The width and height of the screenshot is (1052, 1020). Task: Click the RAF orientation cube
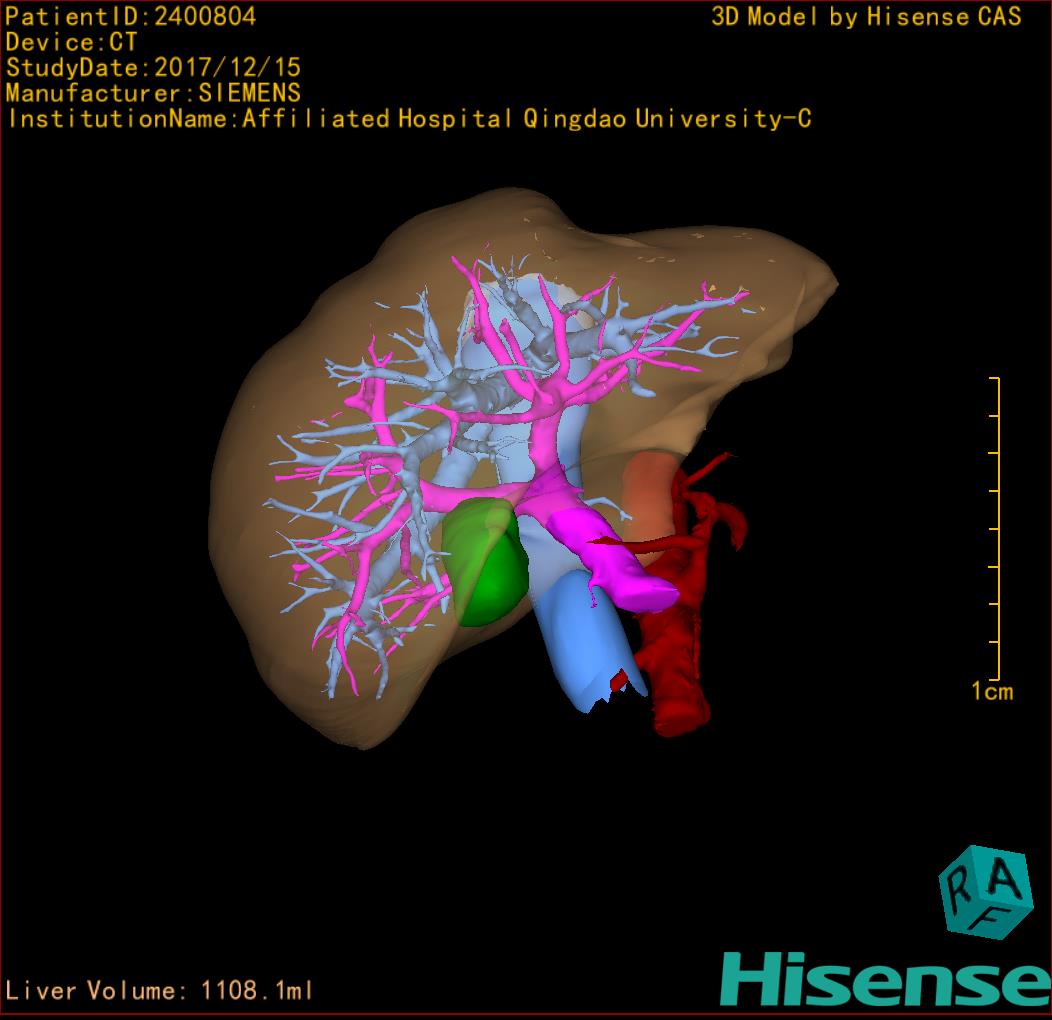pos(985,892)
